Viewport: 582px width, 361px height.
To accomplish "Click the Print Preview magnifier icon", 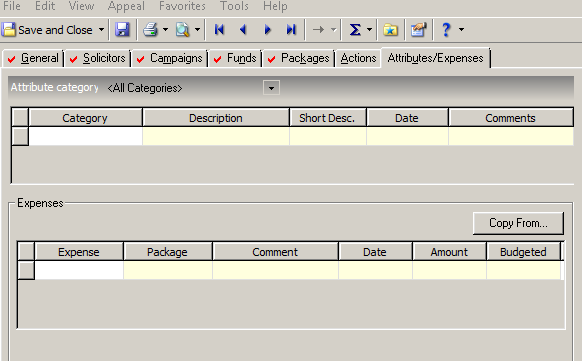I will pos(183,30).
